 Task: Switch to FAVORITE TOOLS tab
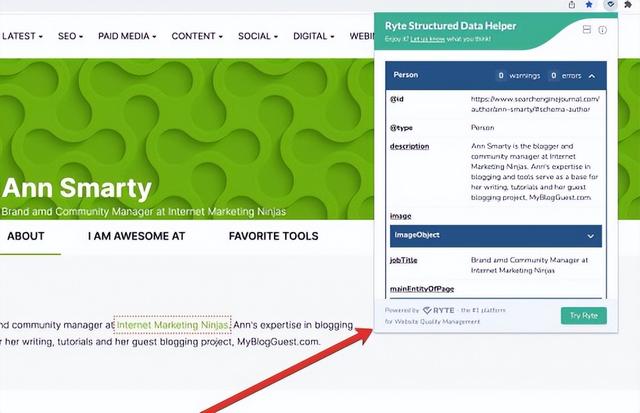[x=273, y=236]
